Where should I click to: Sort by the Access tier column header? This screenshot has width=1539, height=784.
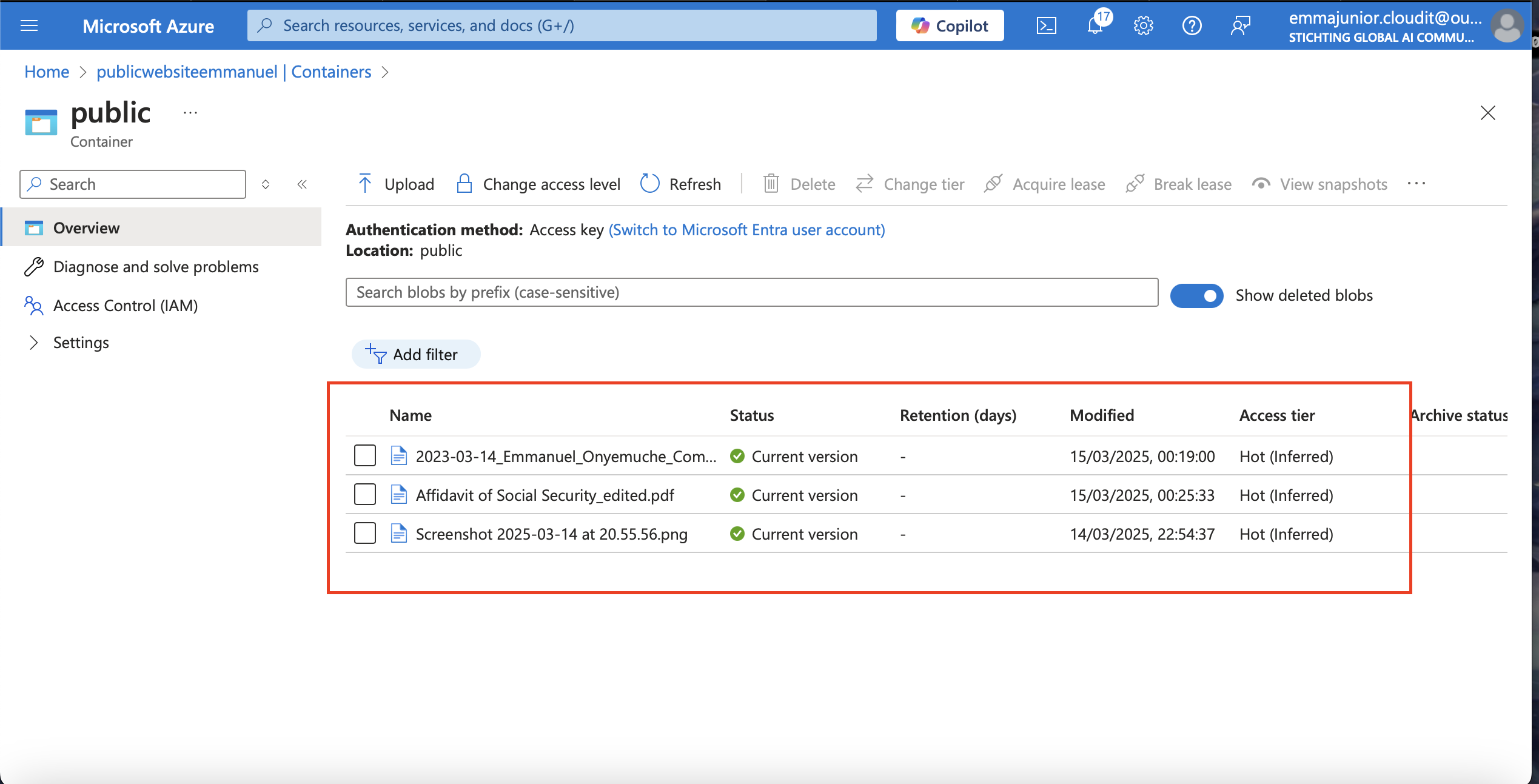[1277, 415]
